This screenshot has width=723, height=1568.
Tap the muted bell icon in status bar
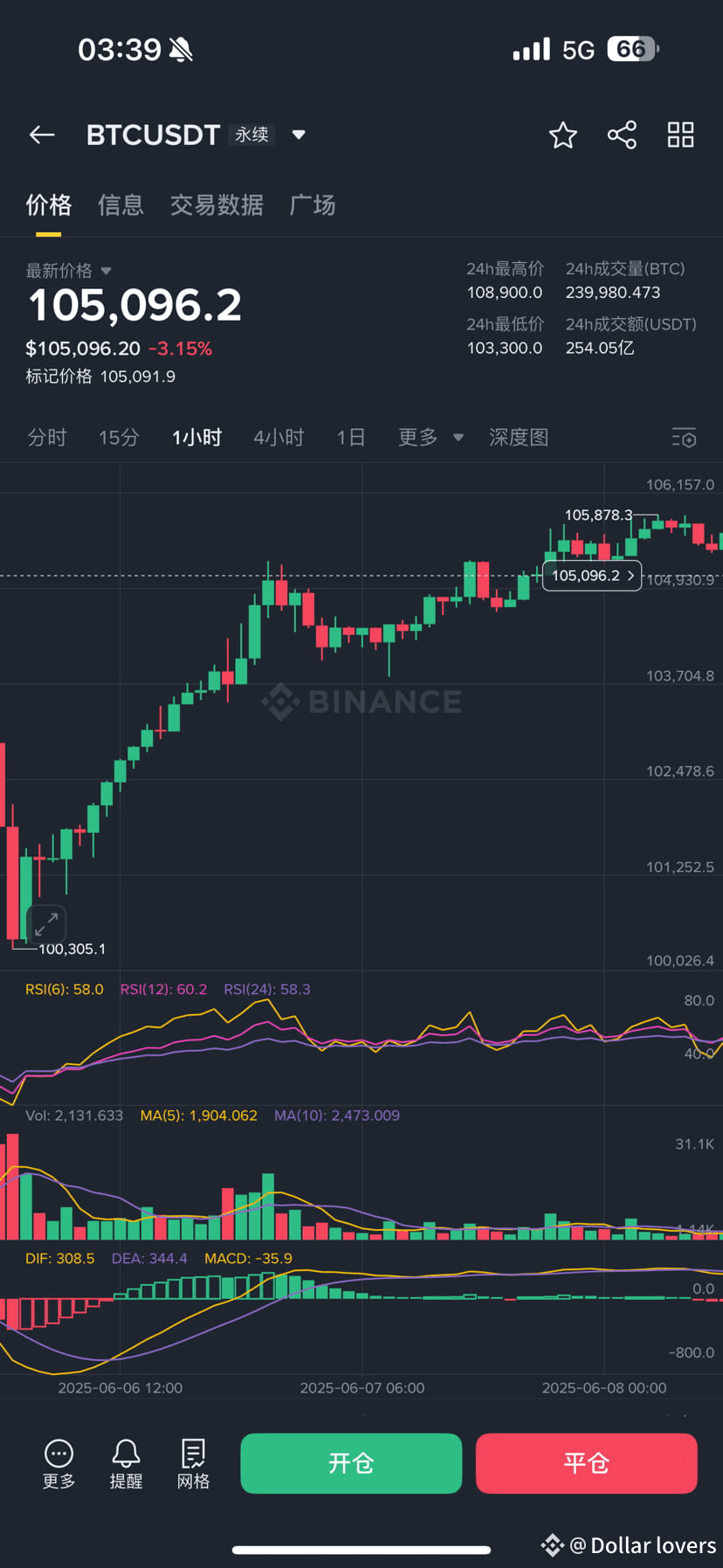point(181,50)
